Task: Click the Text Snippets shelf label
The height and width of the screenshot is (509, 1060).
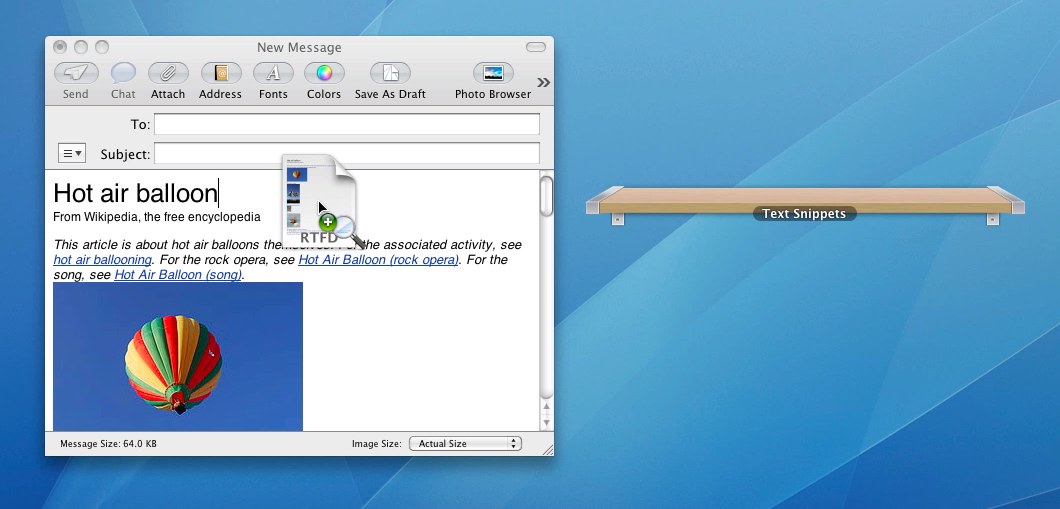Action: pos(804,214)
